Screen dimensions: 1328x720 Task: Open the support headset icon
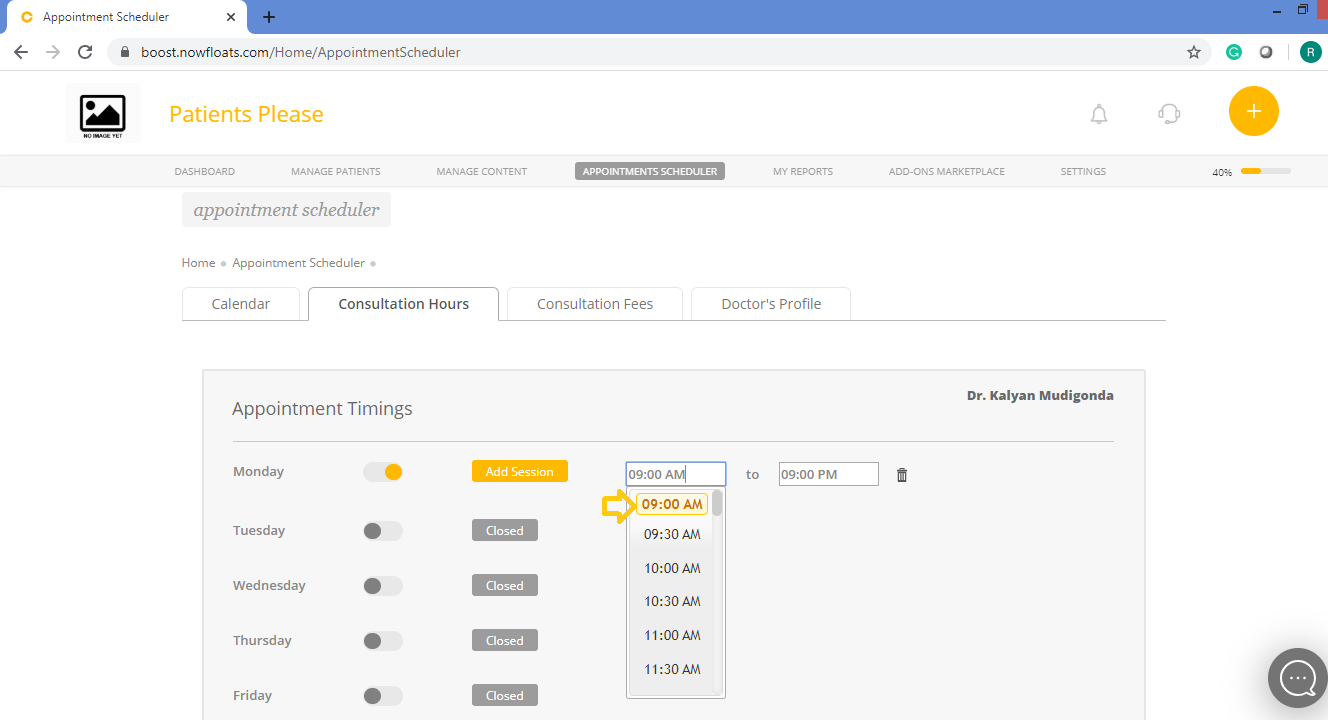click(1169, 114)
